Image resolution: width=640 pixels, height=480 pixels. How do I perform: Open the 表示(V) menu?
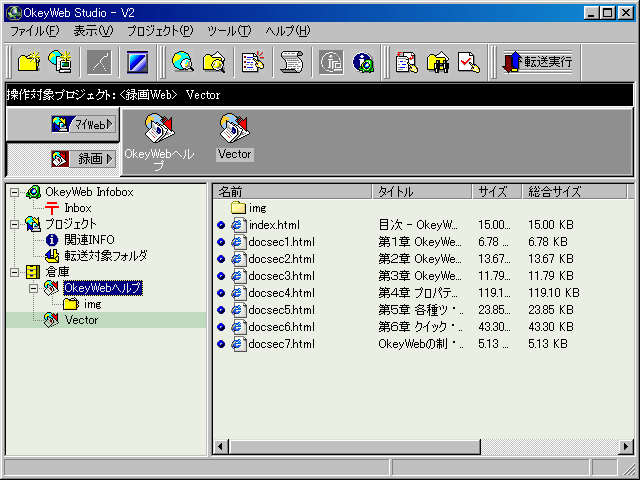click(x=93, y=31)
